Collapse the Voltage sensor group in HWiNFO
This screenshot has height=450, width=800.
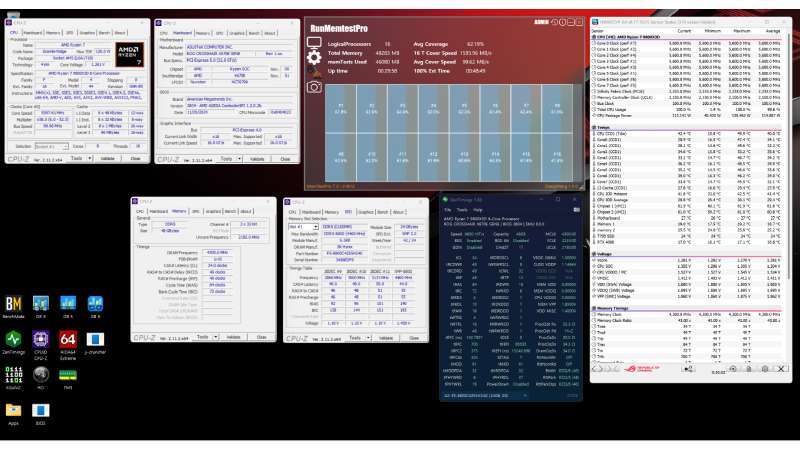pyautogui.click(x=594, y=254)
